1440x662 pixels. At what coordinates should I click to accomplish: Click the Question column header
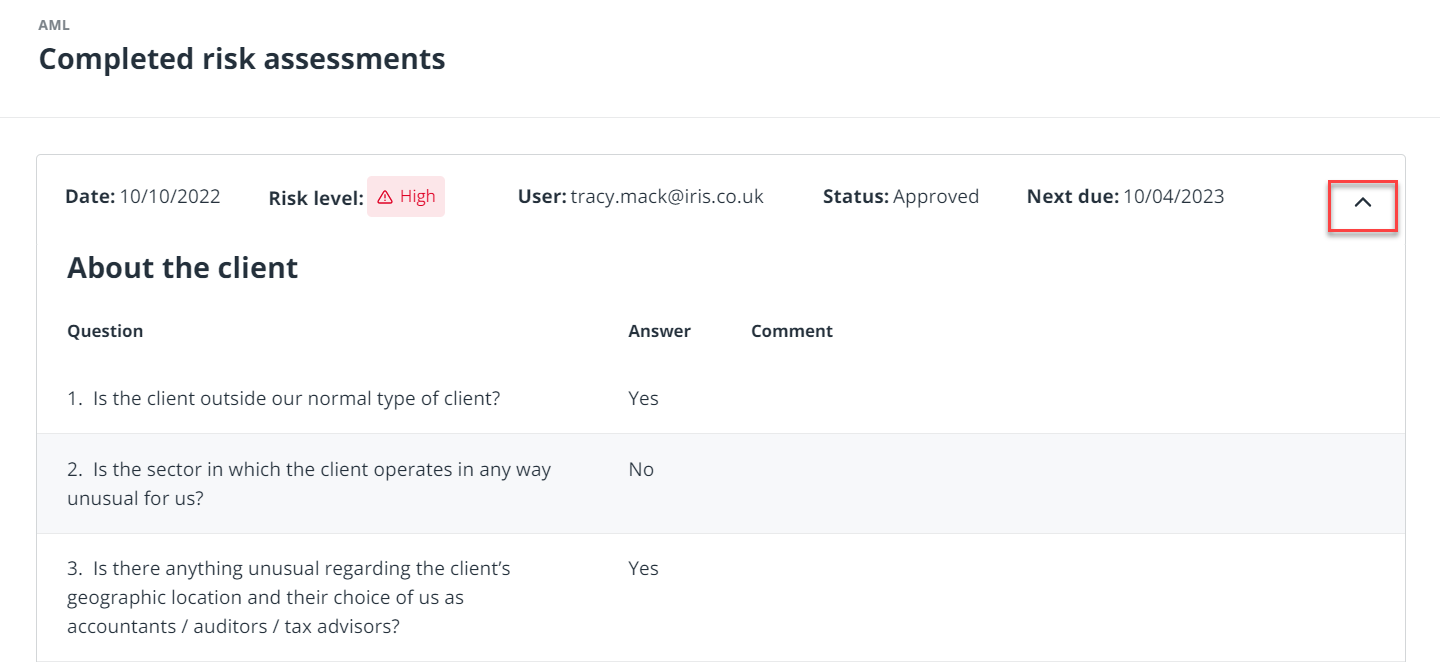105,331
